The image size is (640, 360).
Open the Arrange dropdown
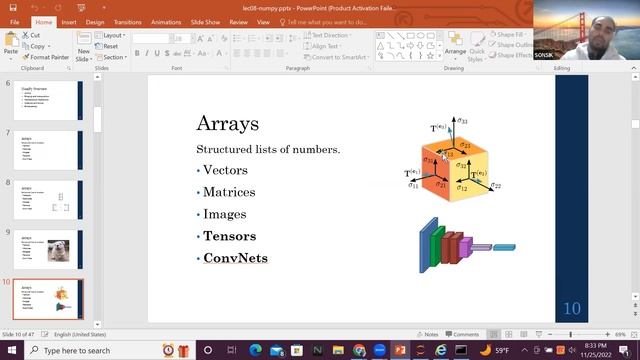click(455, 46)
